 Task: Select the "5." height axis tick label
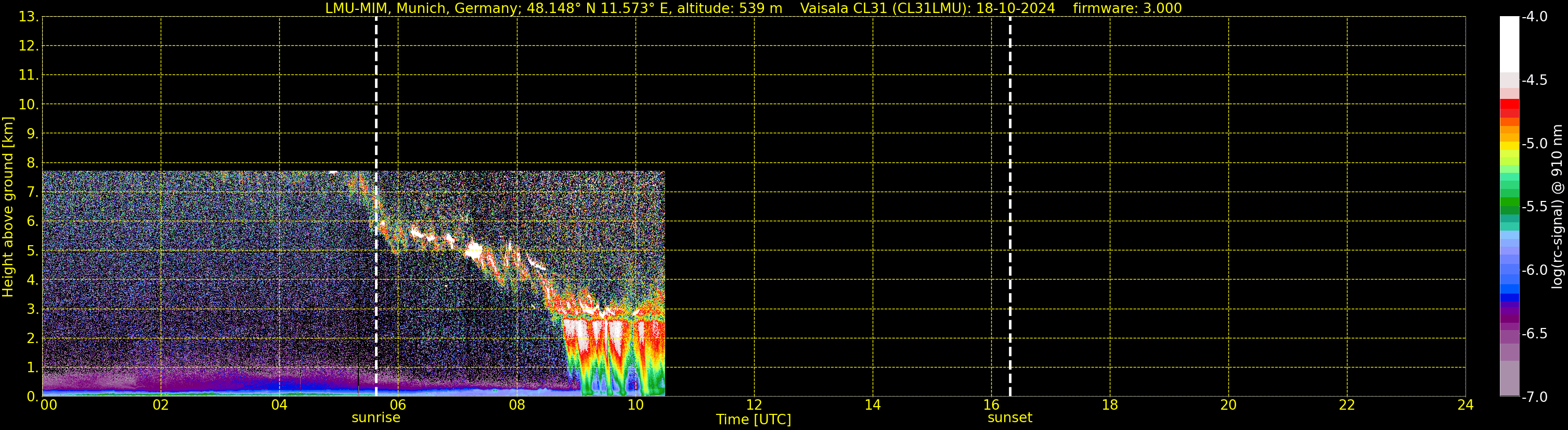coord(32,250)
